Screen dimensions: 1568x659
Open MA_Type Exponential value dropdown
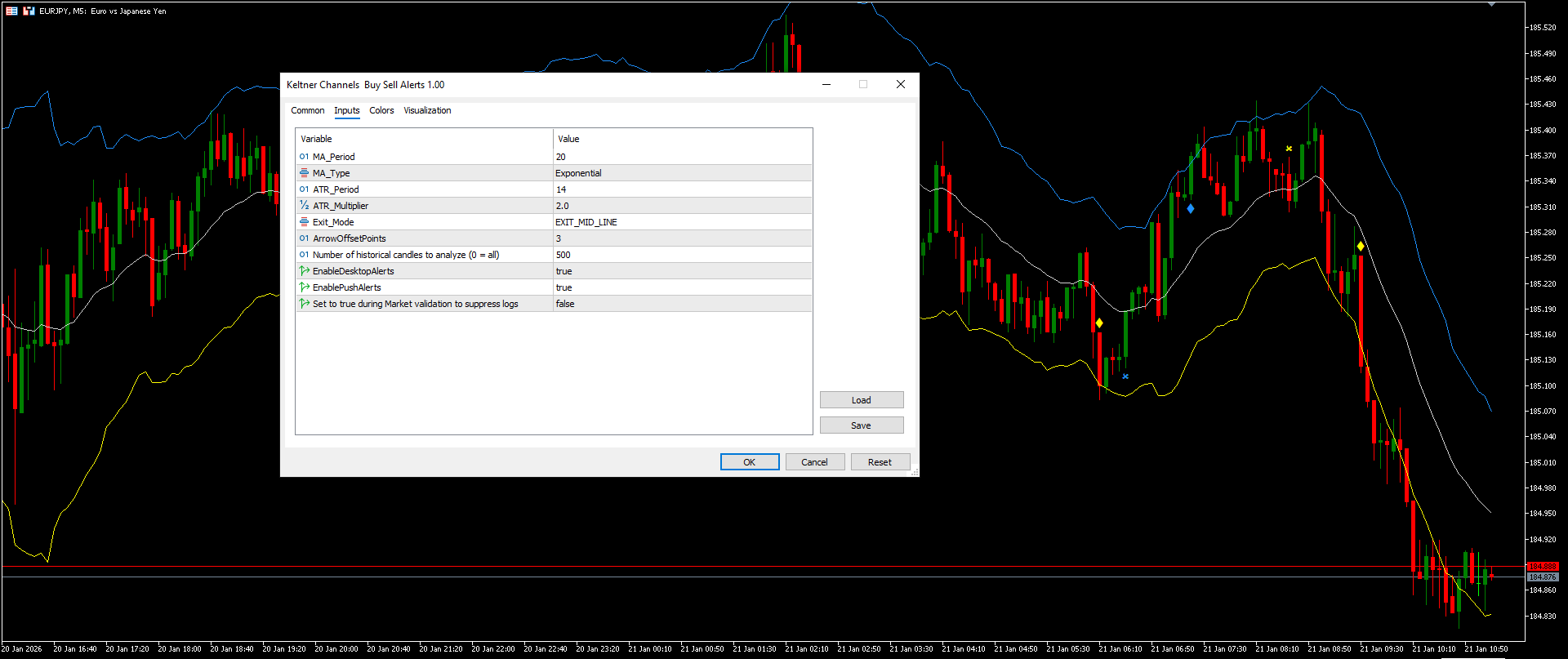coord(682,173)
